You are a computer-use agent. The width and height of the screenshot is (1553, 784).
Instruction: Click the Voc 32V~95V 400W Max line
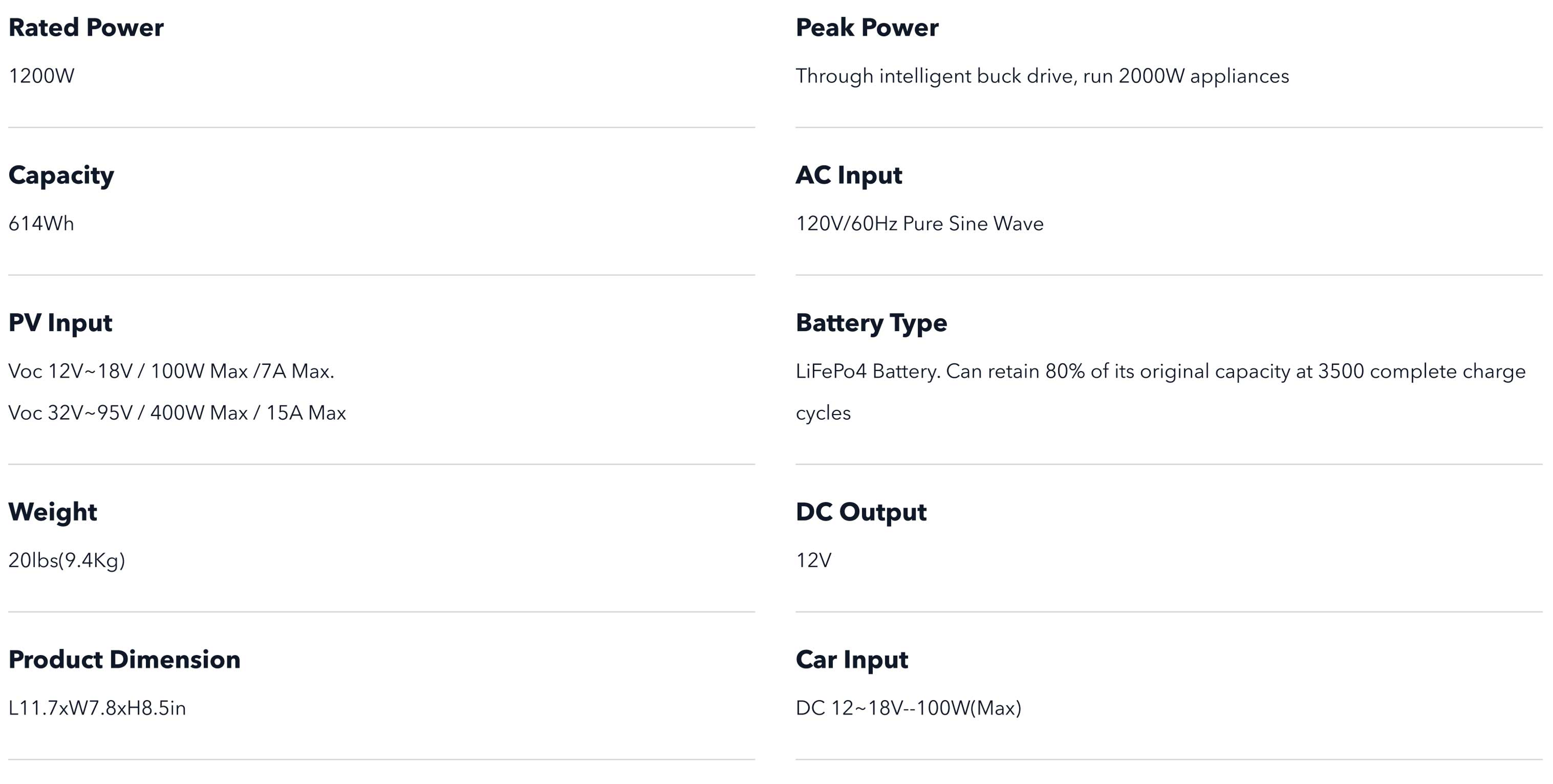coord(177,413)
